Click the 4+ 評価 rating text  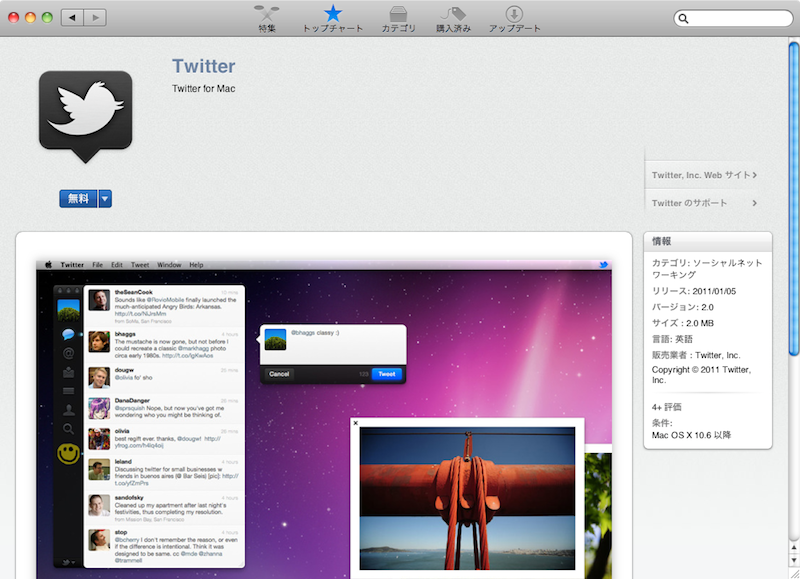666,407
